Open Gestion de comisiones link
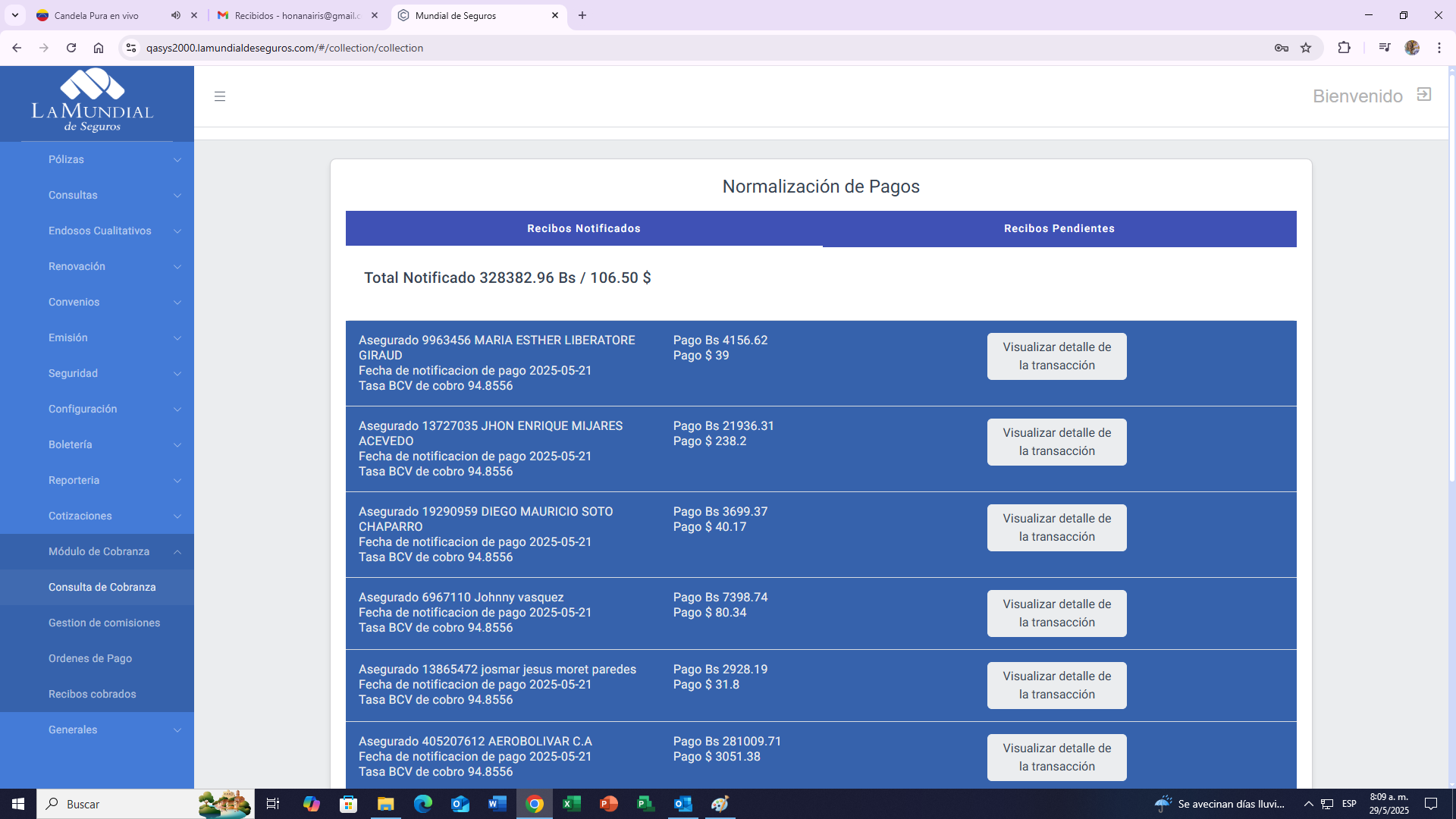1456x819 pixels. 104,623
